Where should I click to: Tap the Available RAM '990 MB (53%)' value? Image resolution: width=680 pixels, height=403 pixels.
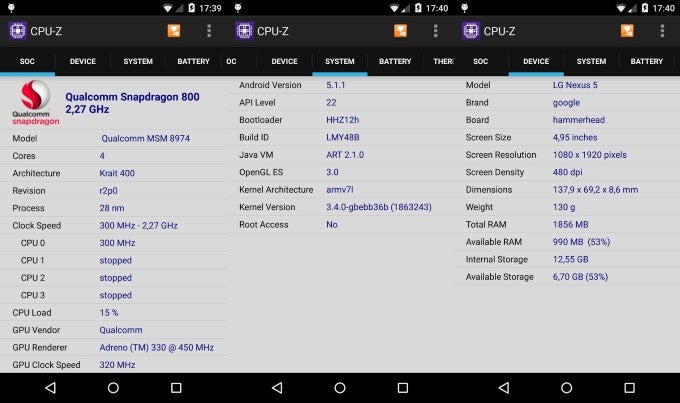[582, 242]
